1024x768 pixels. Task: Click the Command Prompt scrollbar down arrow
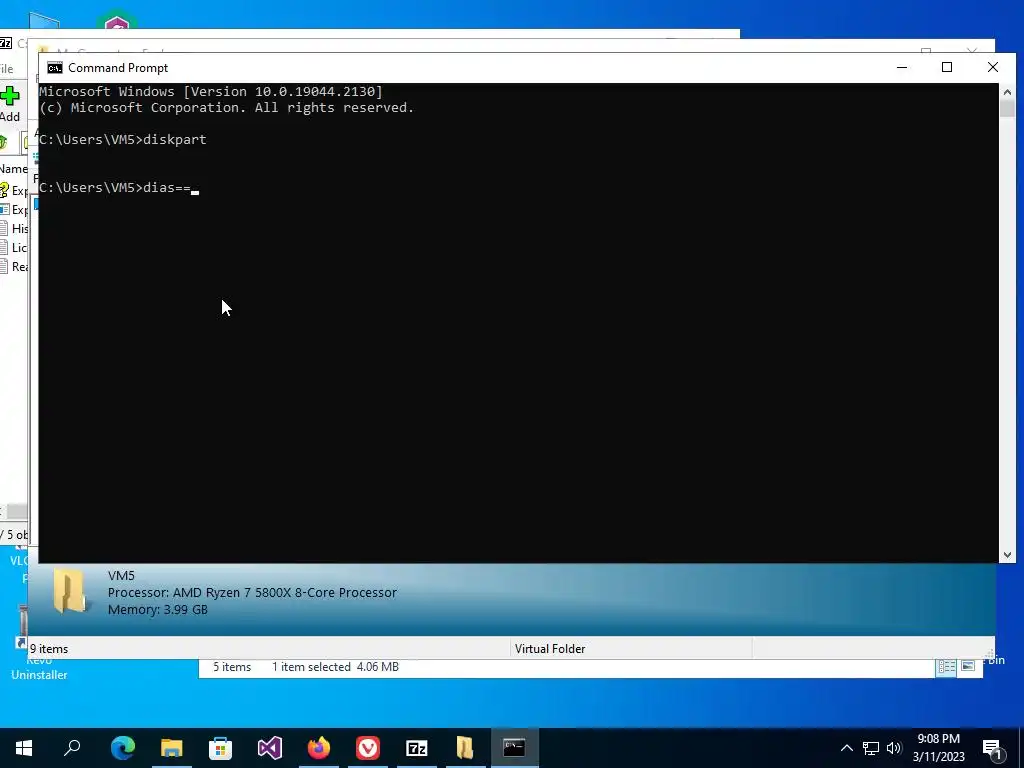pos(1007,555)
